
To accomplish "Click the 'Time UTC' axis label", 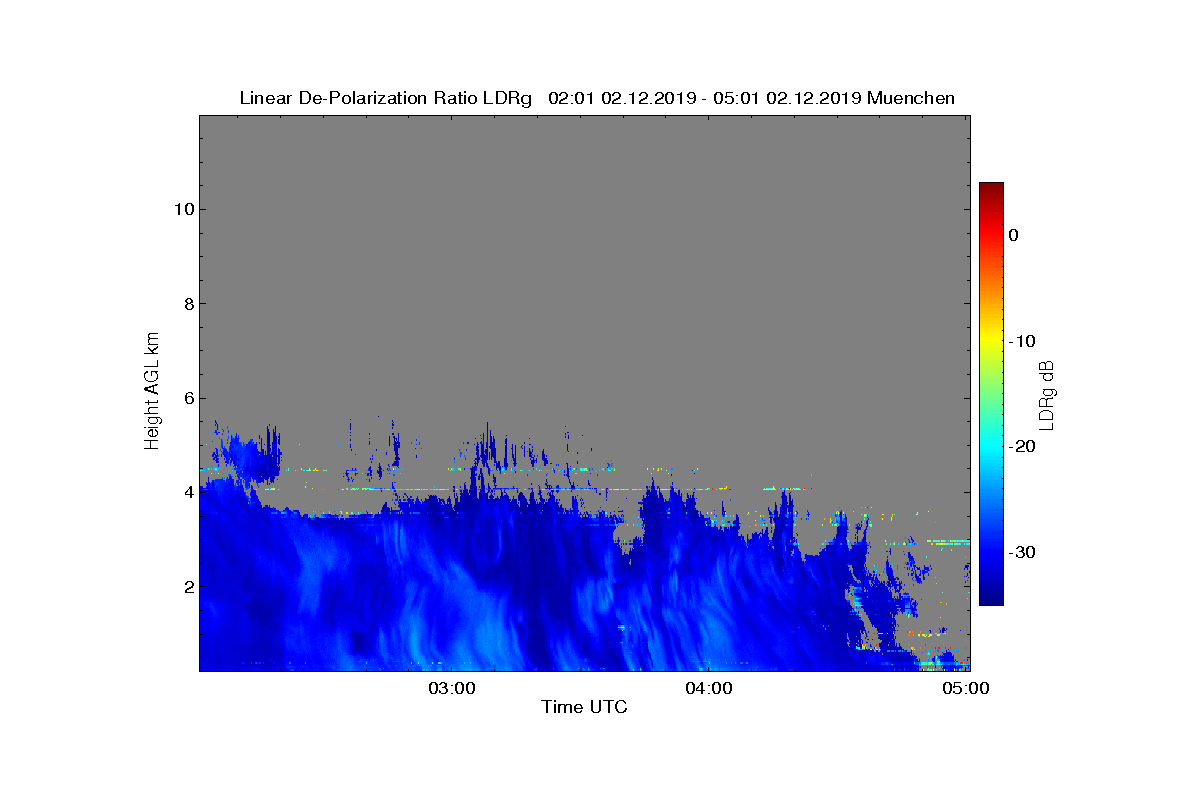I will [x=585, y=707].
